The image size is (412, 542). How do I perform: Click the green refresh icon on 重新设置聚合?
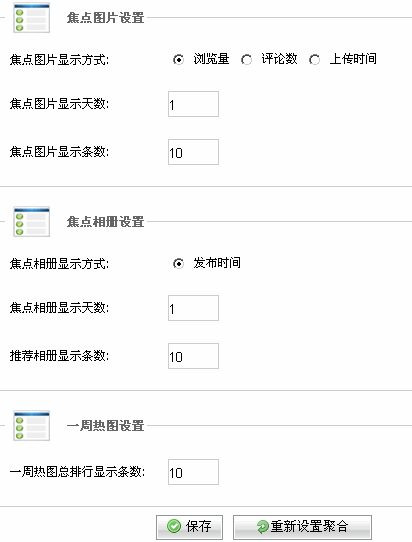click(x=262, y=526)
